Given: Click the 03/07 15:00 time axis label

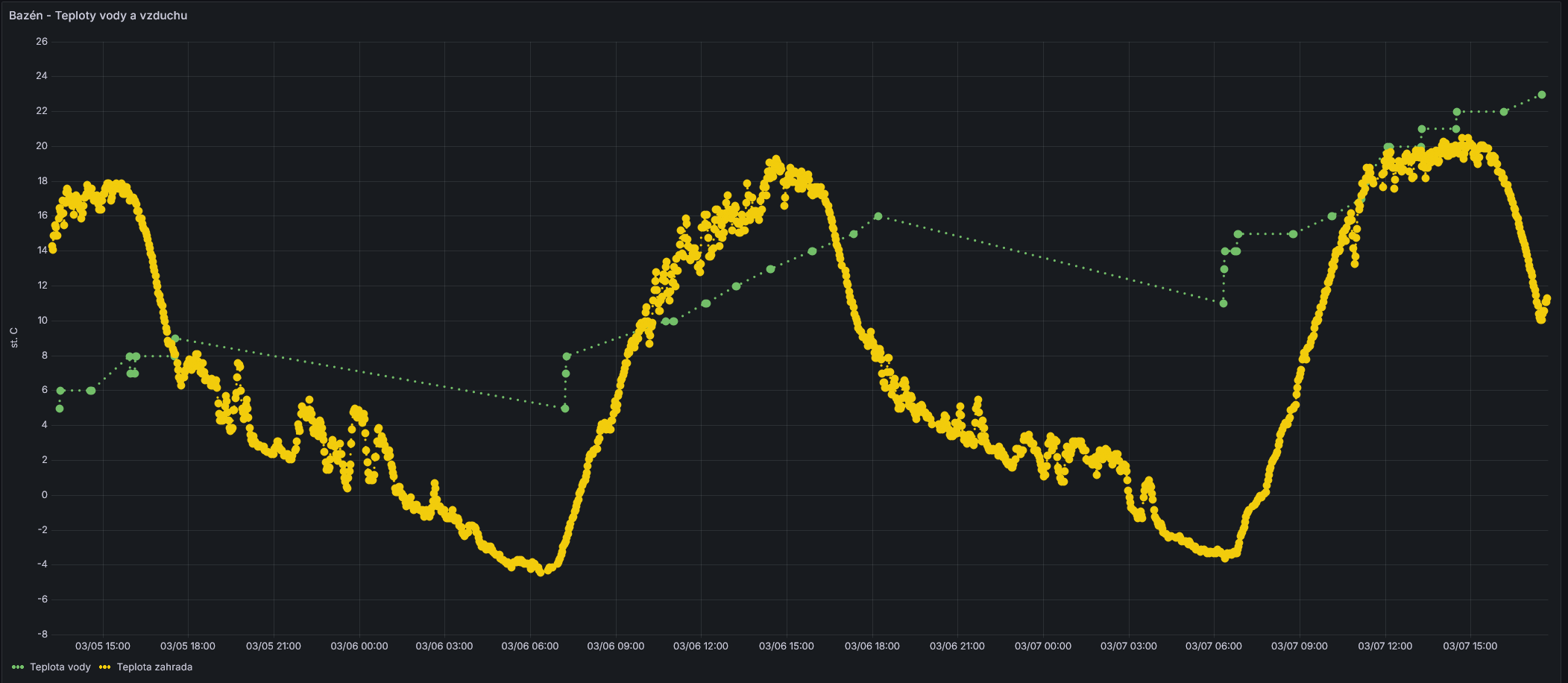Looking at the screenshot, I should [x=1470, y=646].
